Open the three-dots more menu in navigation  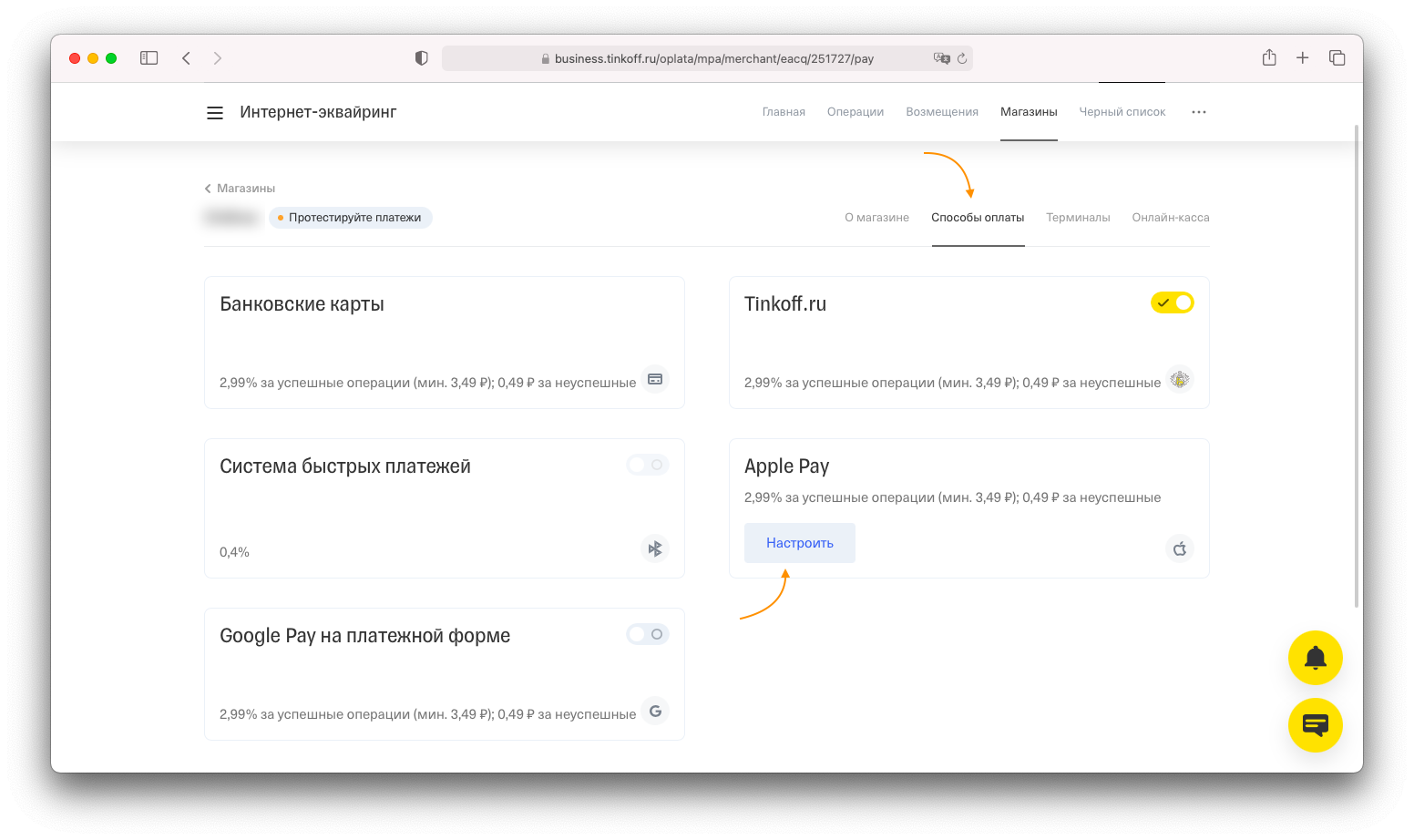tap(1199, 112)
